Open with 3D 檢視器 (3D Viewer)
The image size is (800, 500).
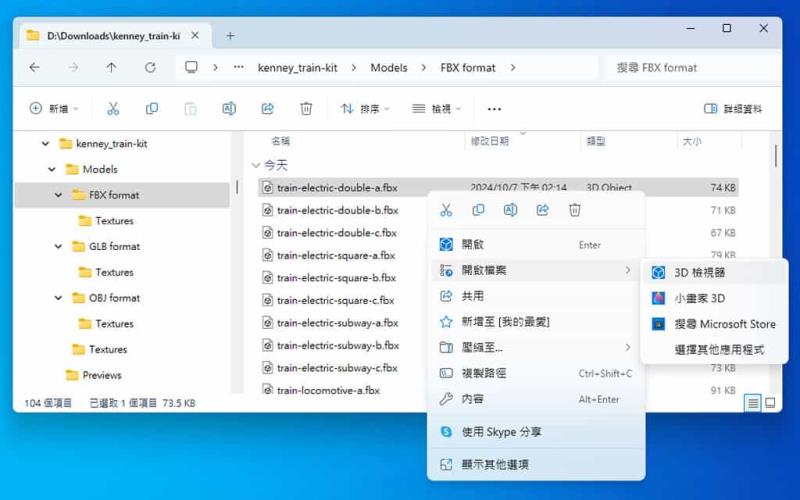point(714,272)
